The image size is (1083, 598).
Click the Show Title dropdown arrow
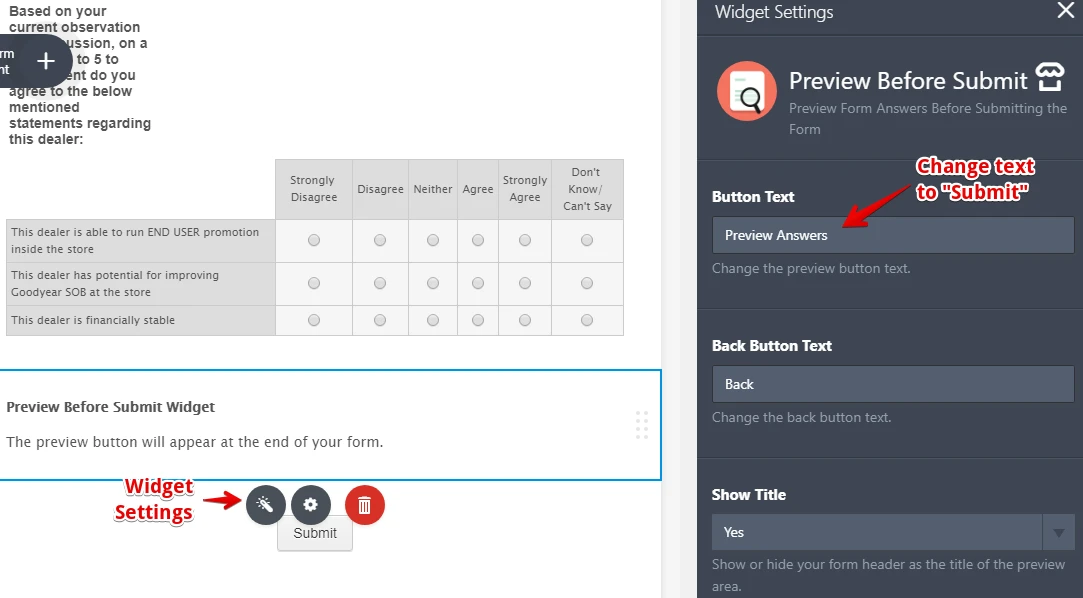click(1058, 532)
